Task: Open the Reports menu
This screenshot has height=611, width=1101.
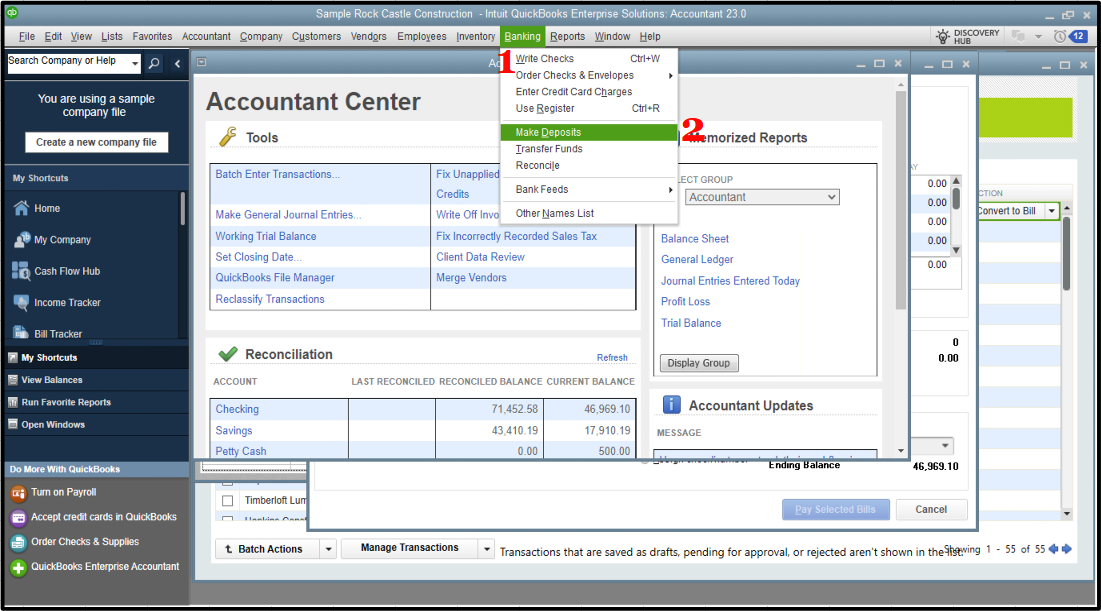Action: point(567,37)
